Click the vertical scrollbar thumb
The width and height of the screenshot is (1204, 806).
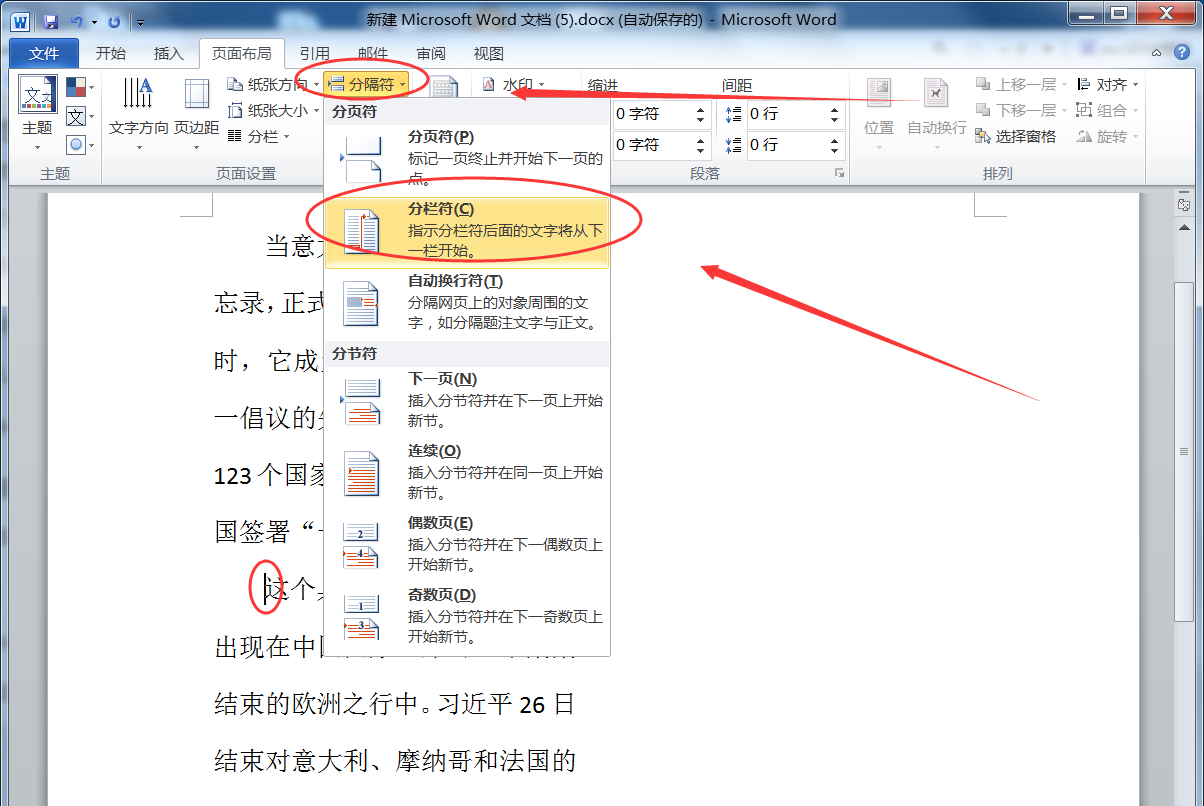[1183, 450]
